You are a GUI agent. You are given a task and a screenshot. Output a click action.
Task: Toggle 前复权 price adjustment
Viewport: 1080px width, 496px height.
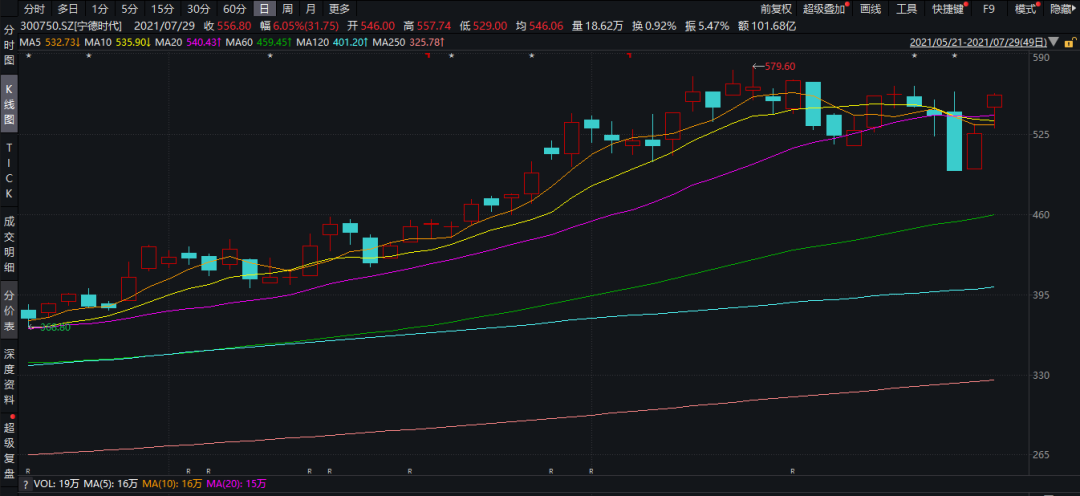click(x=775, y=9)
